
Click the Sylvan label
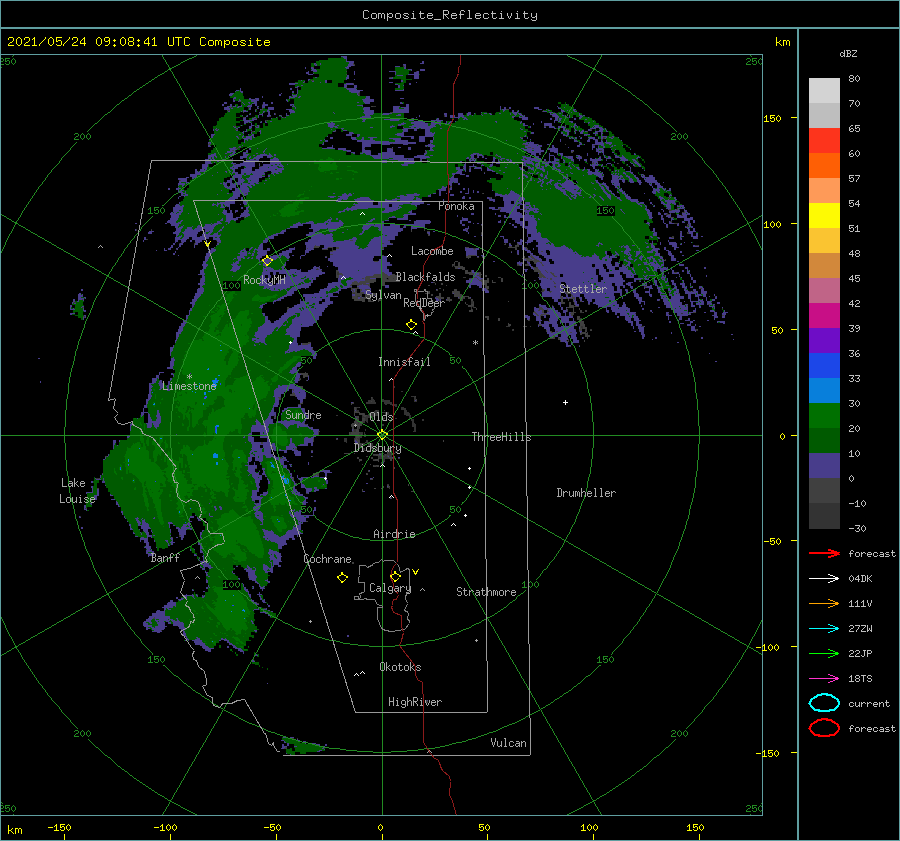pos(383,295)
